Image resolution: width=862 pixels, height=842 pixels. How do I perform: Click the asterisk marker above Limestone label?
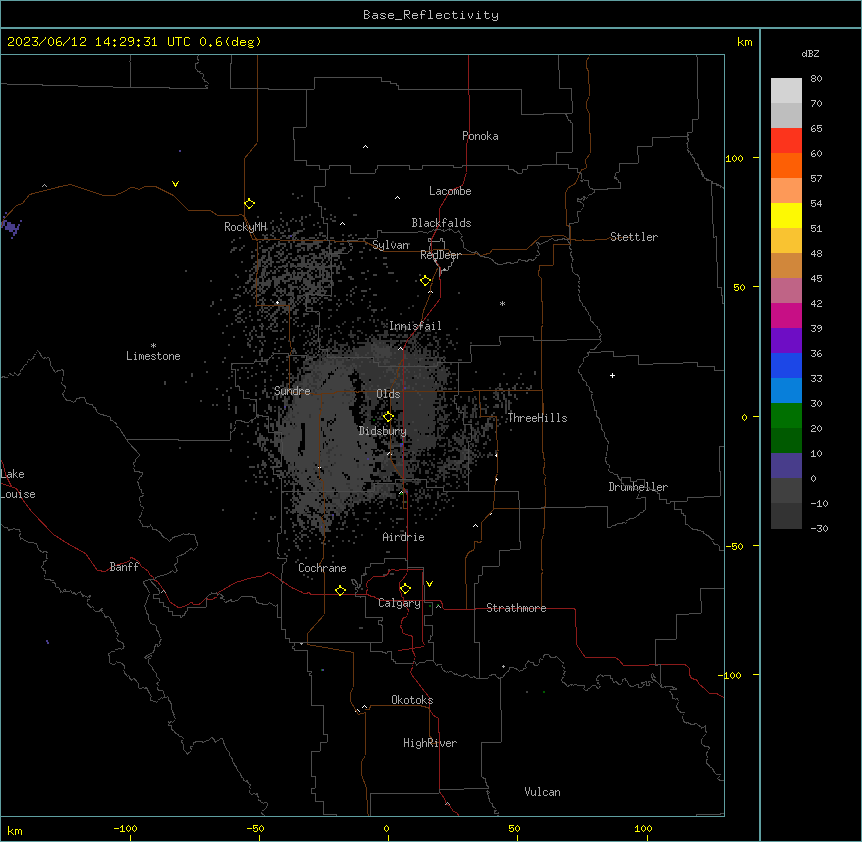(153, 346)
